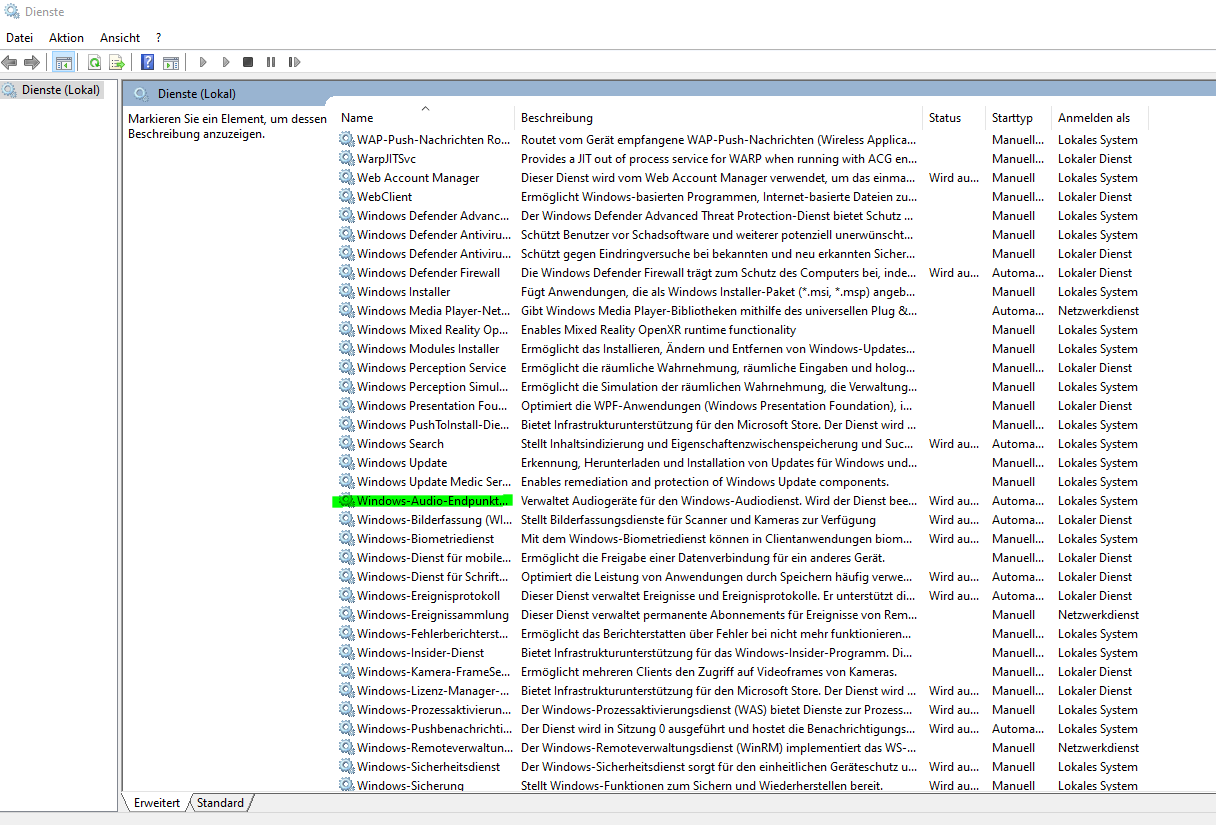Select the Windows-Bilderfassung (WI... service
This screenshot has height=825, width=1216.
click(434, 520)
